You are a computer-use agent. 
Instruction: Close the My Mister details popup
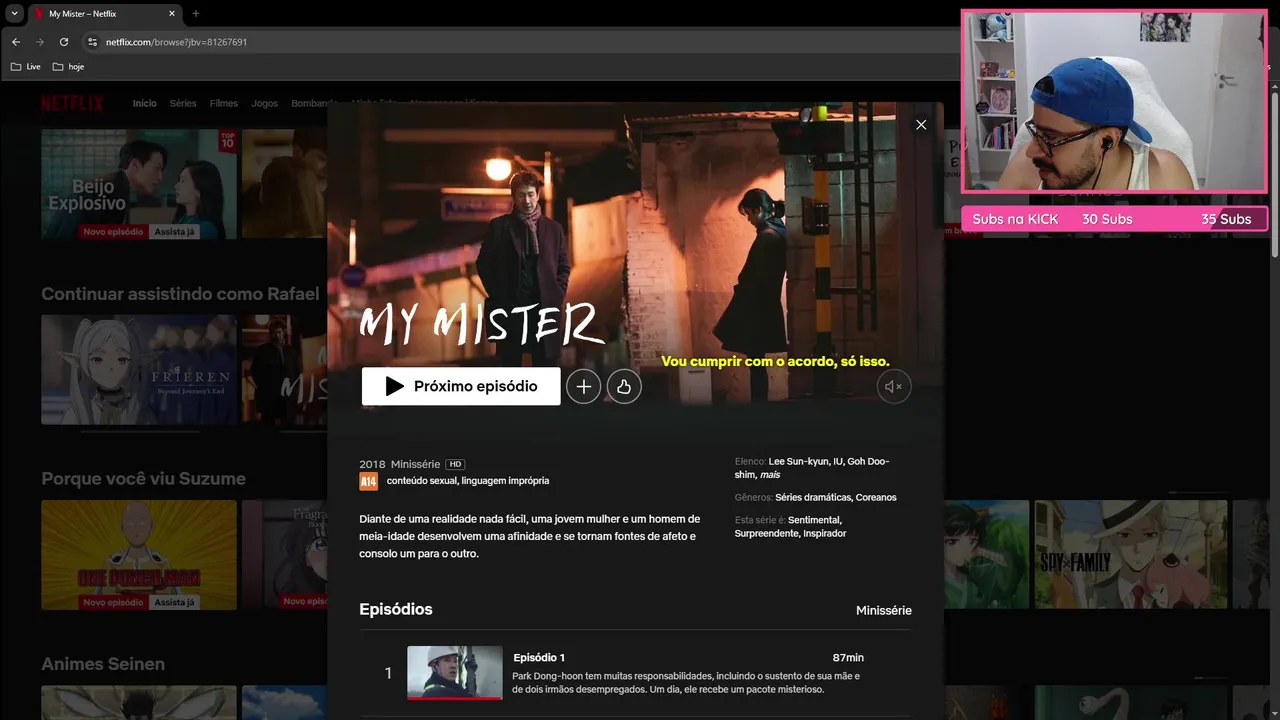pyautogui.click(x=921, y=125)
